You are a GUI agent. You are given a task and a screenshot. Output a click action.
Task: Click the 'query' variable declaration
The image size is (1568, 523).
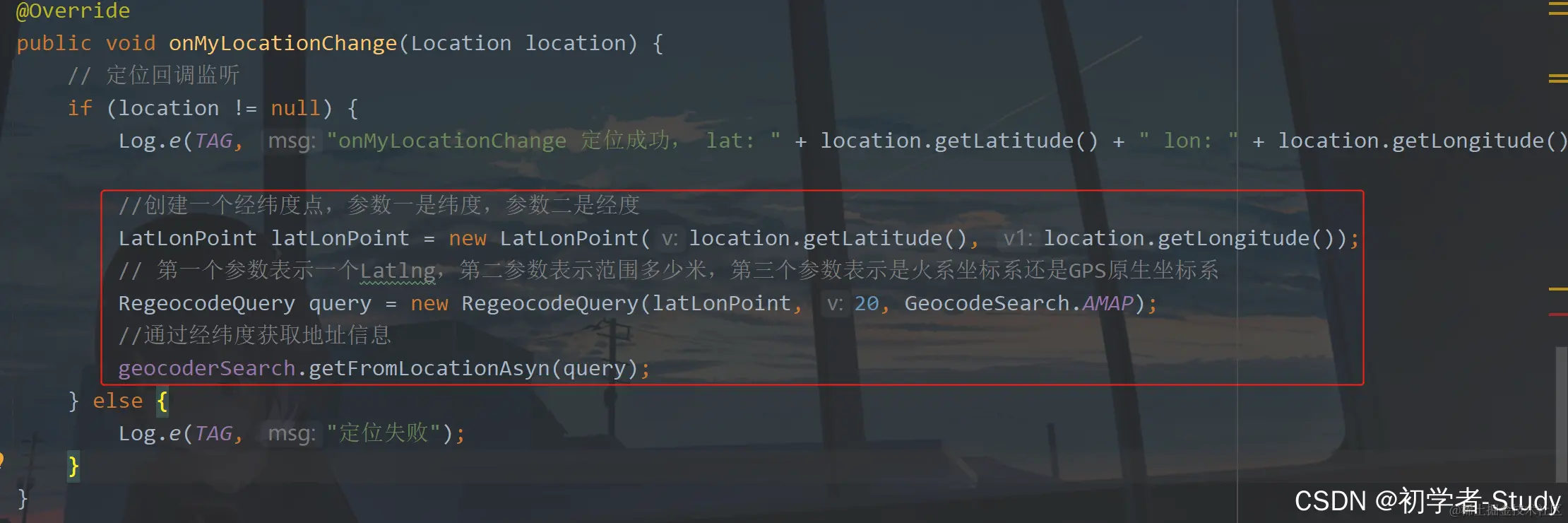(340, 303)
